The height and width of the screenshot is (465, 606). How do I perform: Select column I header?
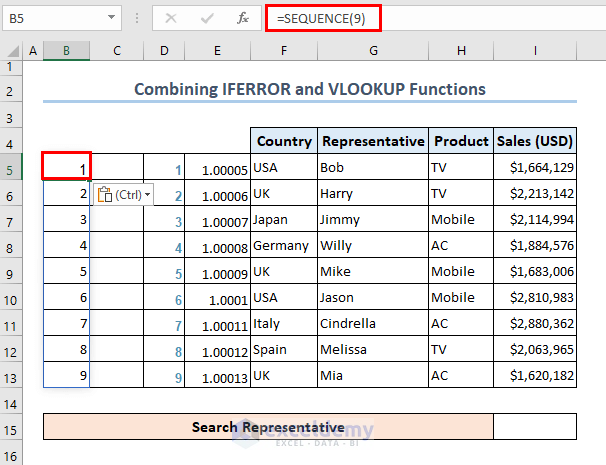click(535, 51)
